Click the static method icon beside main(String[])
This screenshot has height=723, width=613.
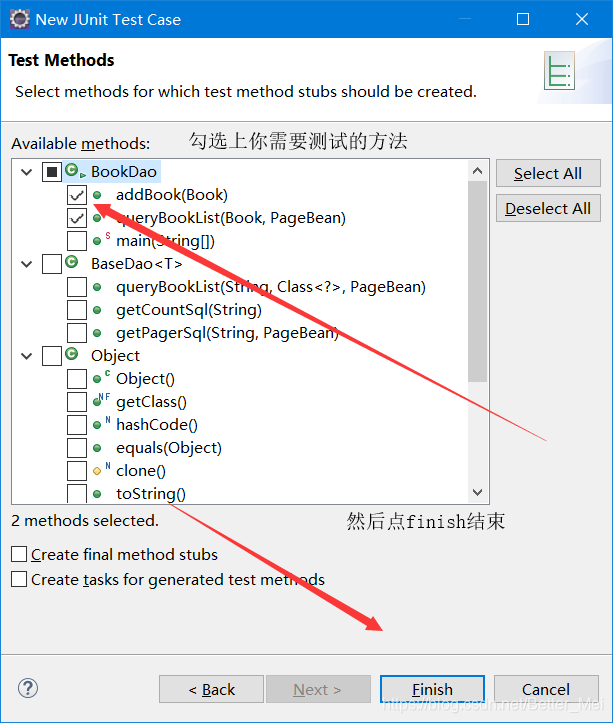(101, 239)
